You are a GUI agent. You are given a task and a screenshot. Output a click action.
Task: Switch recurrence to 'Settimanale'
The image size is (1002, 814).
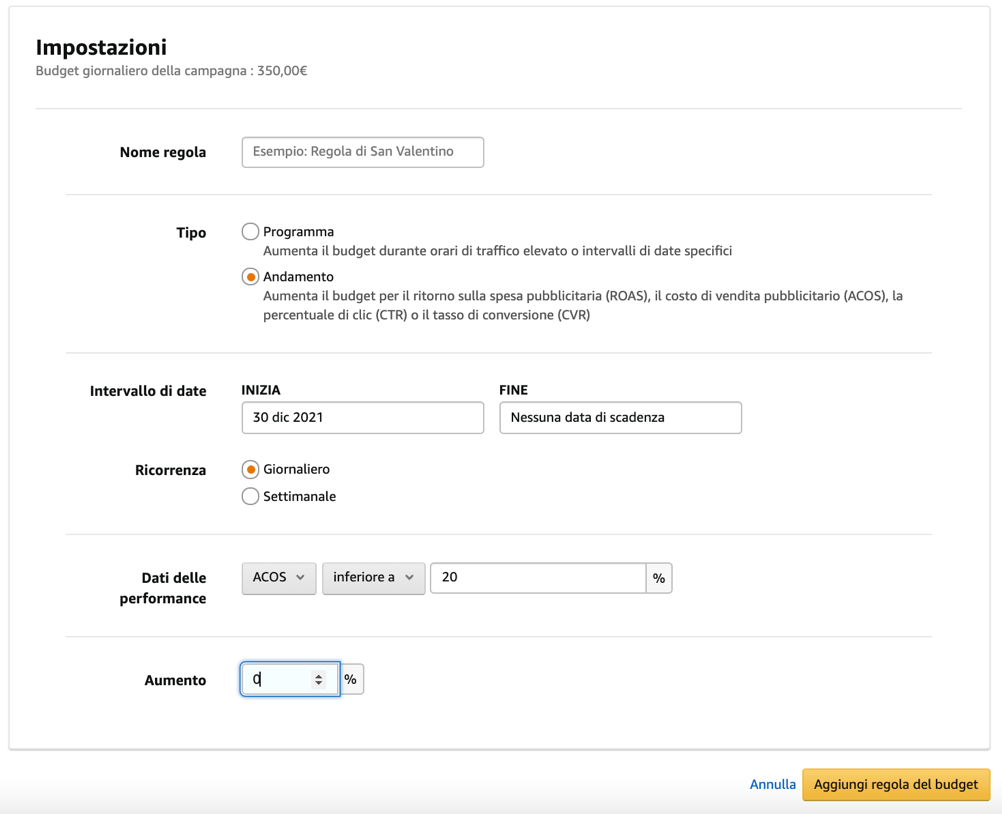point(250,495)
